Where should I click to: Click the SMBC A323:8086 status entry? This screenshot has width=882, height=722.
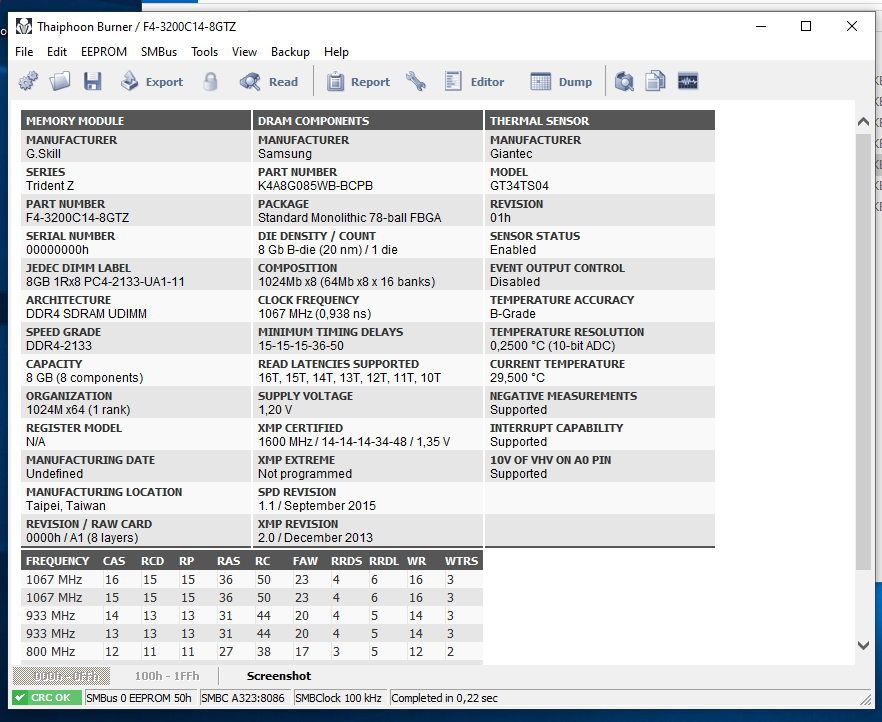pyautogui.click(x=243, y=698)
